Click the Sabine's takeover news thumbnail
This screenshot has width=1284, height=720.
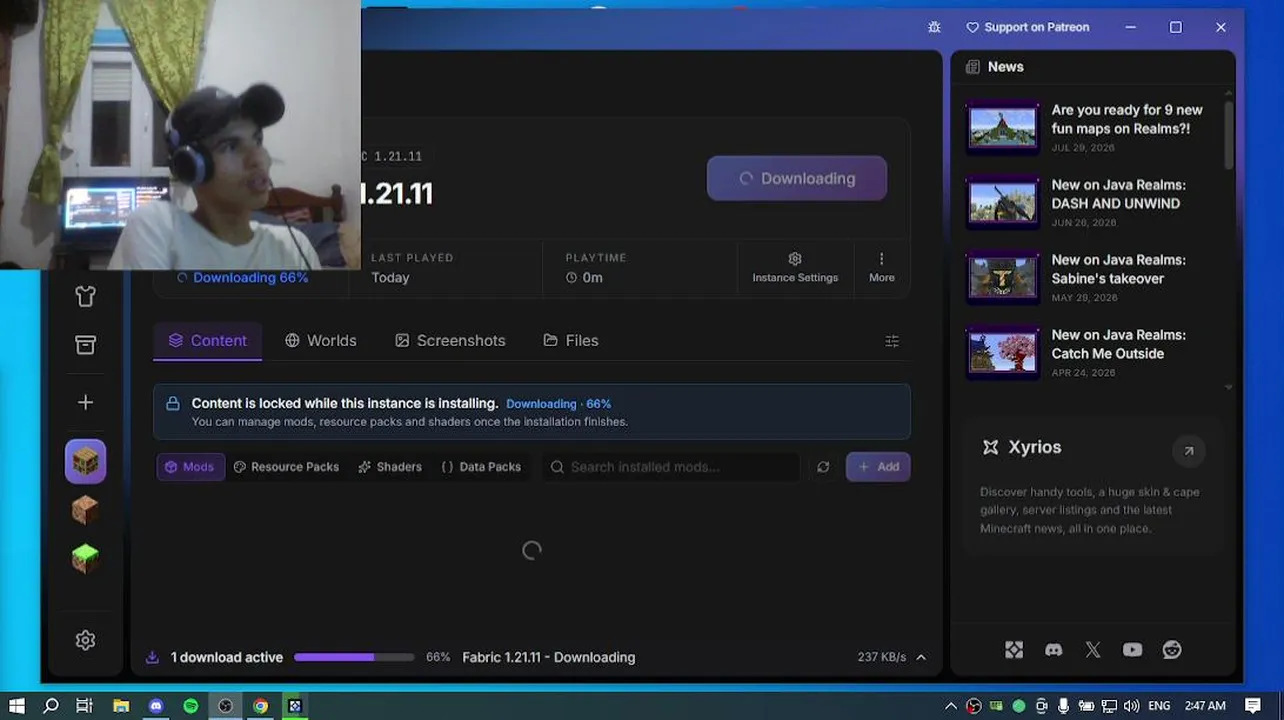(x=1003, y=277)
